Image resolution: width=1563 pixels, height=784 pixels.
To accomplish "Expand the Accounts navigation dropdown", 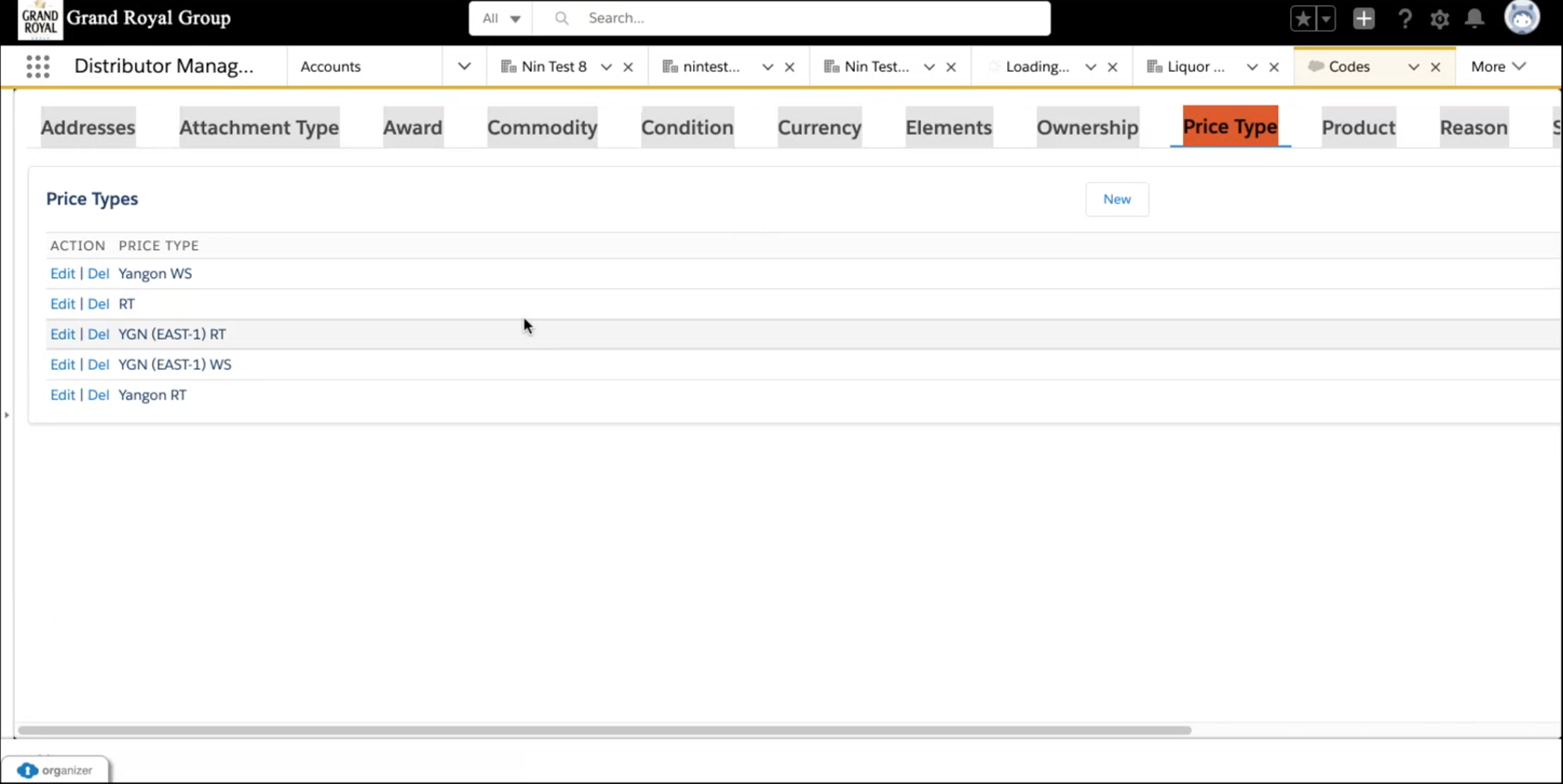I will point(464,66).
